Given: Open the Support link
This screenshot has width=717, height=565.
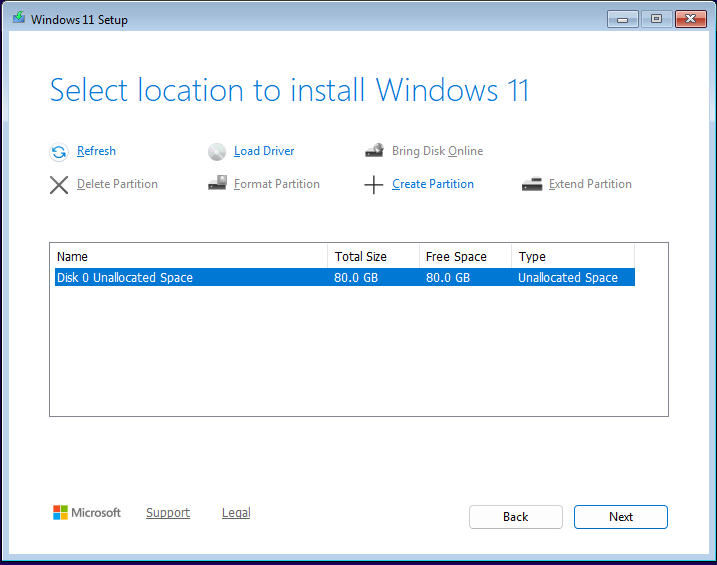Looking at the screenshot, I should (167, 513).
